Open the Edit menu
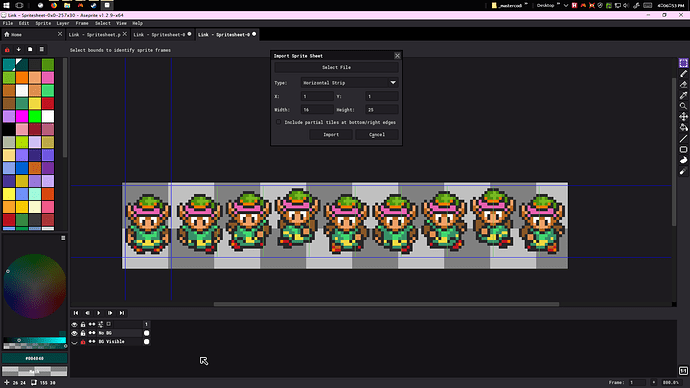Screen dimensions: 690x388 pyautogui.click(x=24, y=23)
